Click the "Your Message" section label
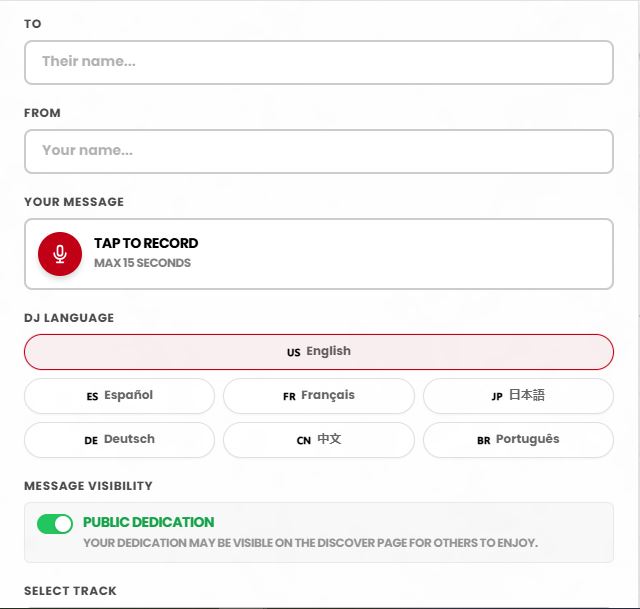Viewport: 640px width, 609px height. pos(74,202)
